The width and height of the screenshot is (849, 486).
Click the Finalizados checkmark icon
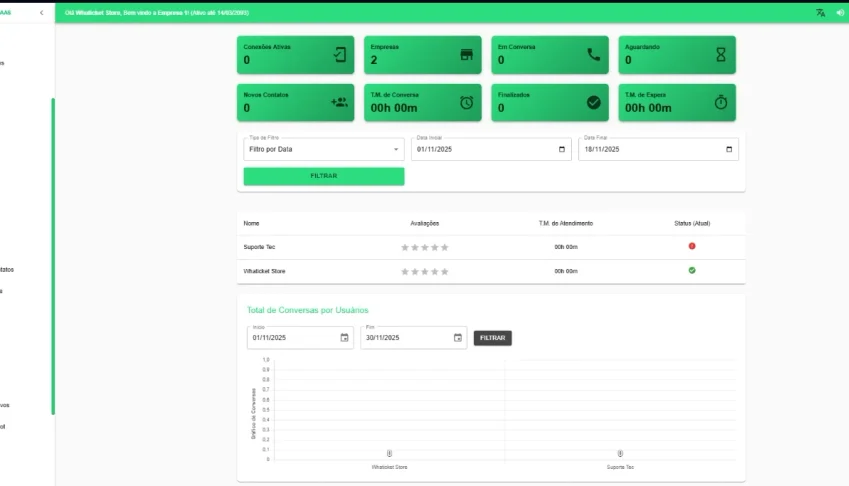594,102
